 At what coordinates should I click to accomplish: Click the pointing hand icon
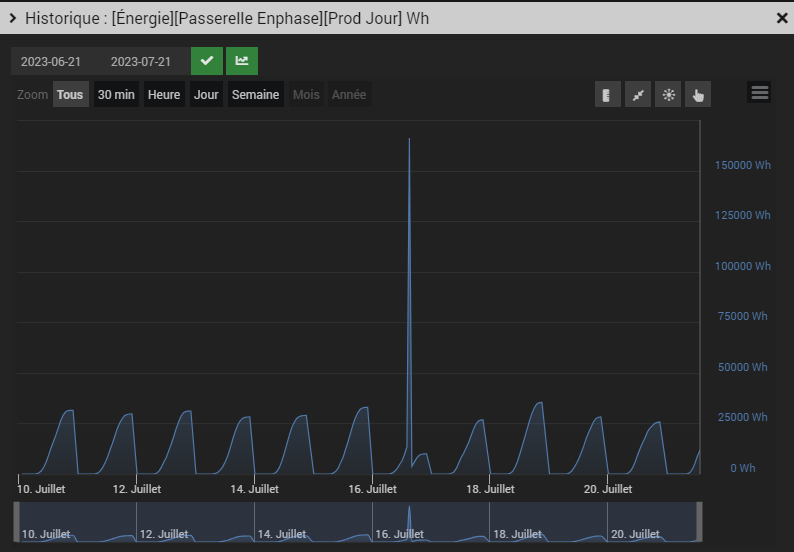coord(698,95)
